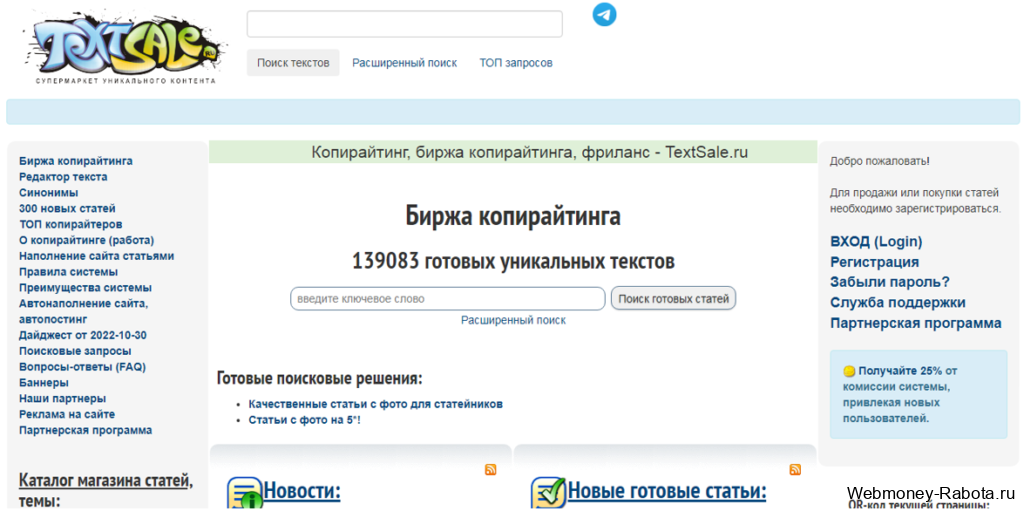Image resolution: width=1024 pixels, height=511 pixels.
Task: Open RSS feed for Новые готовые статьи
Action: point(795,469)
